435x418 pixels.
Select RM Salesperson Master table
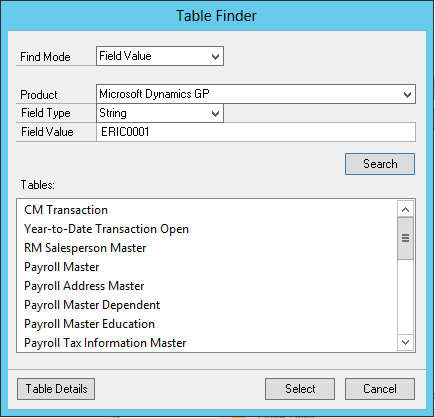coord(85,248)
